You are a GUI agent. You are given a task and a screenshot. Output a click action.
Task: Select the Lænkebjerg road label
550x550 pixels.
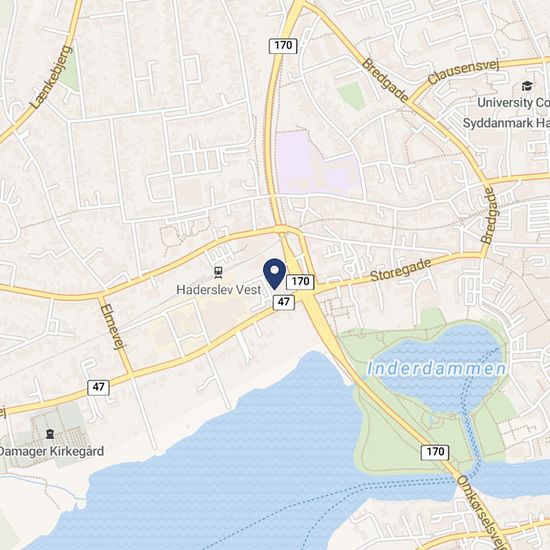[x=51, y=77]
